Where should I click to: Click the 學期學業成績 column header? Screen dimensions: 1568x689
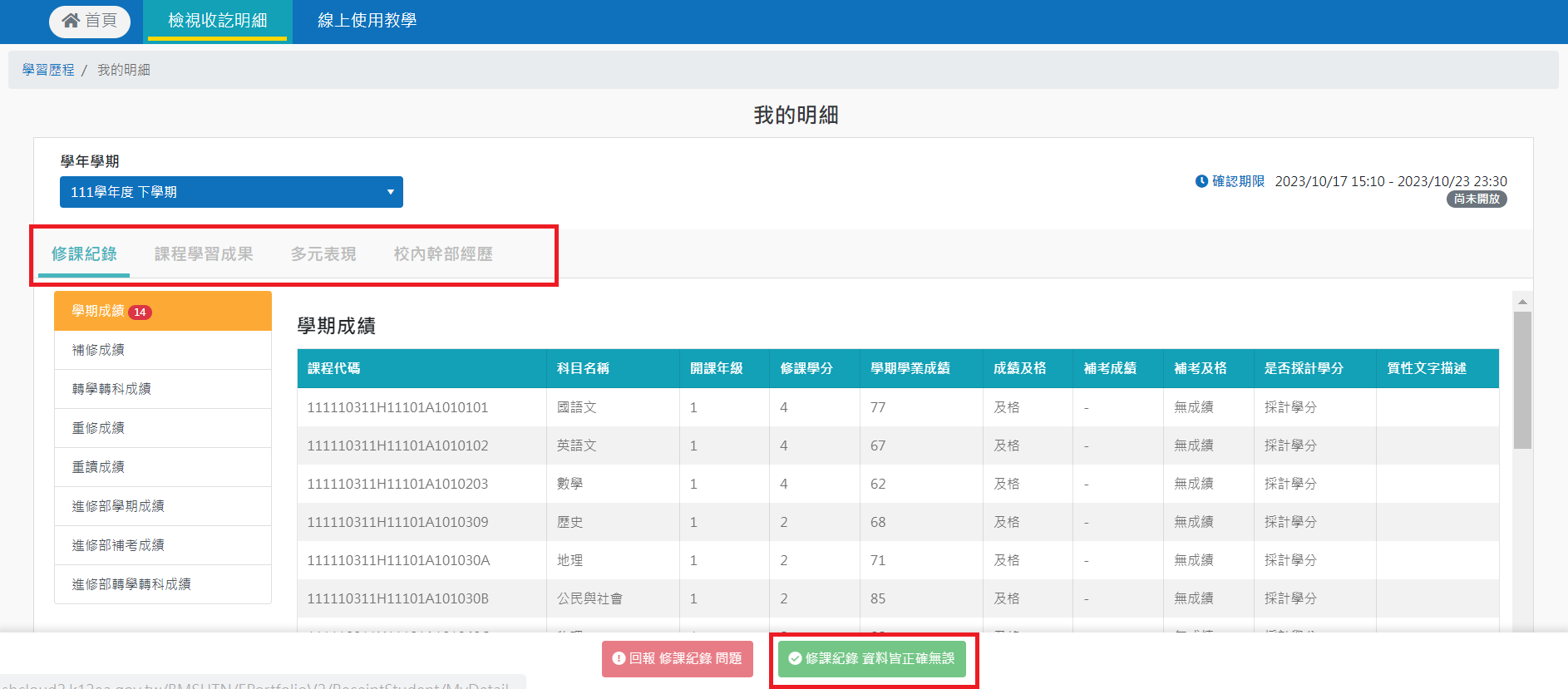[910, 368]
